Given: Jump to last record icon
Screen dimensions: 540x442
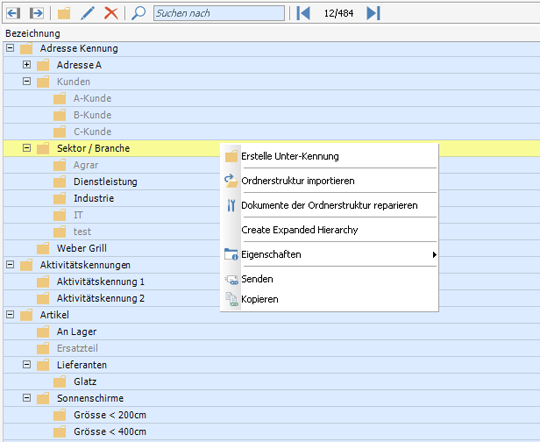Looking at the screenshot, I should coord(374,13).
